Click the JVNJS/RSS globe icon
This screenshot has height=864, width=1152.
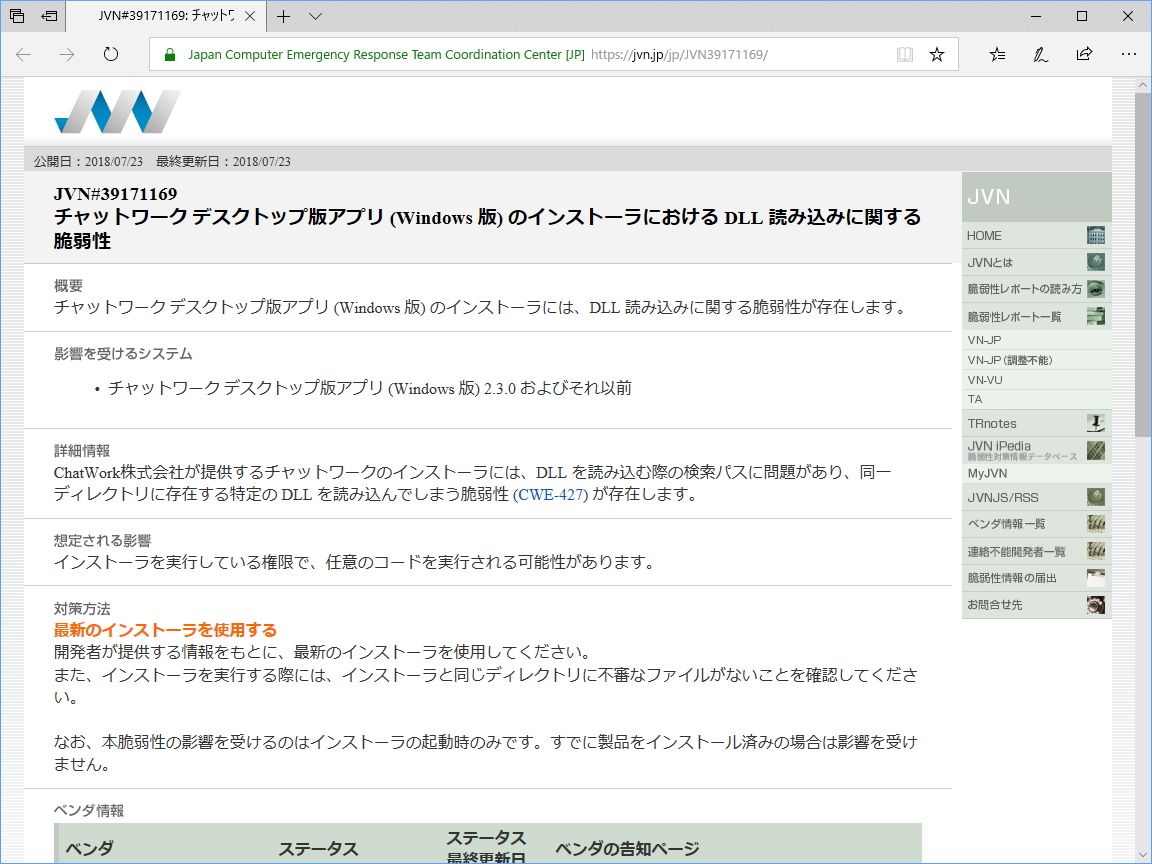[x=1095, y=497]
